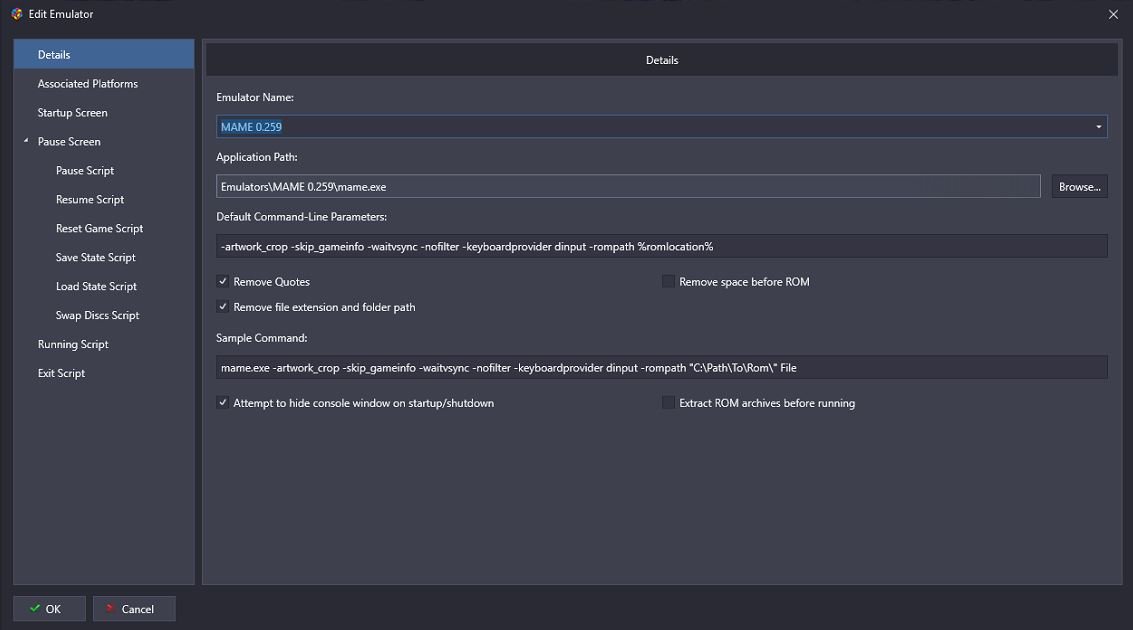
Task: Open the Resume Script page
Action: click(90, 199)
